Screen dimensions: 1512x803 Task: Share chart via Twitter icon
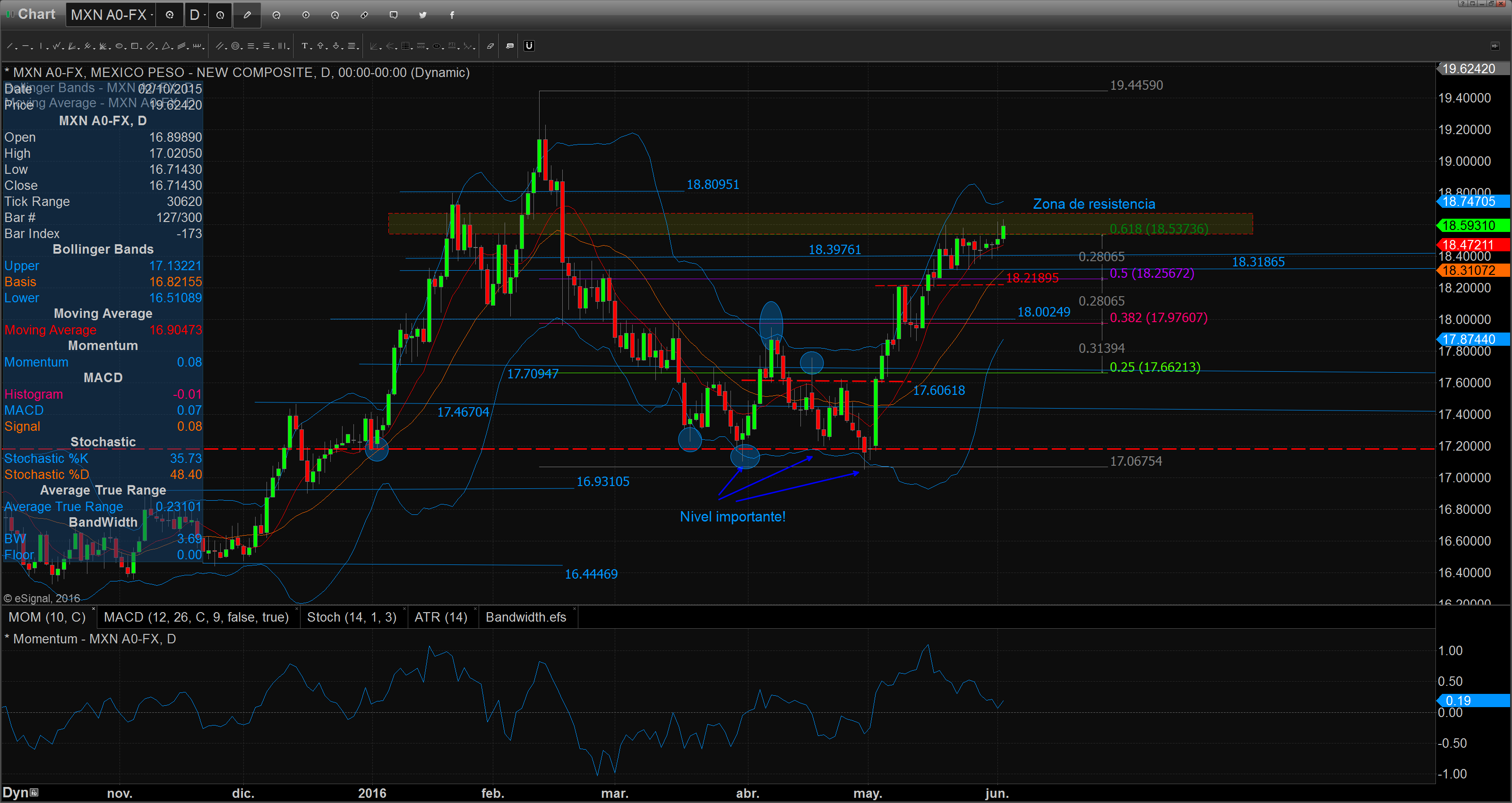422,15
